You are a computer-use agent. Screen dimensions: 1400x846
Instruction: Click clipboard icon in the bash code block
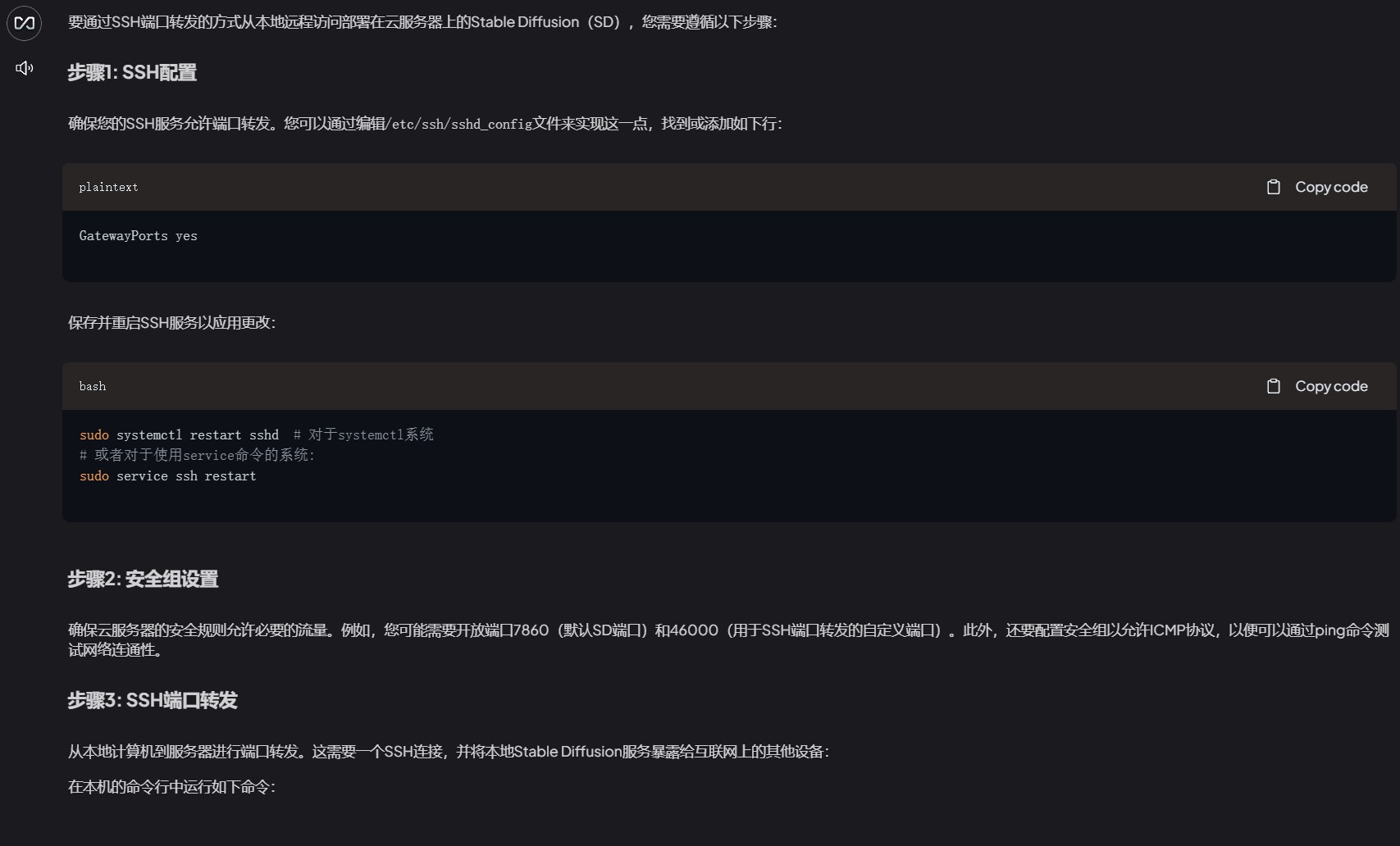coord(1273,386)
